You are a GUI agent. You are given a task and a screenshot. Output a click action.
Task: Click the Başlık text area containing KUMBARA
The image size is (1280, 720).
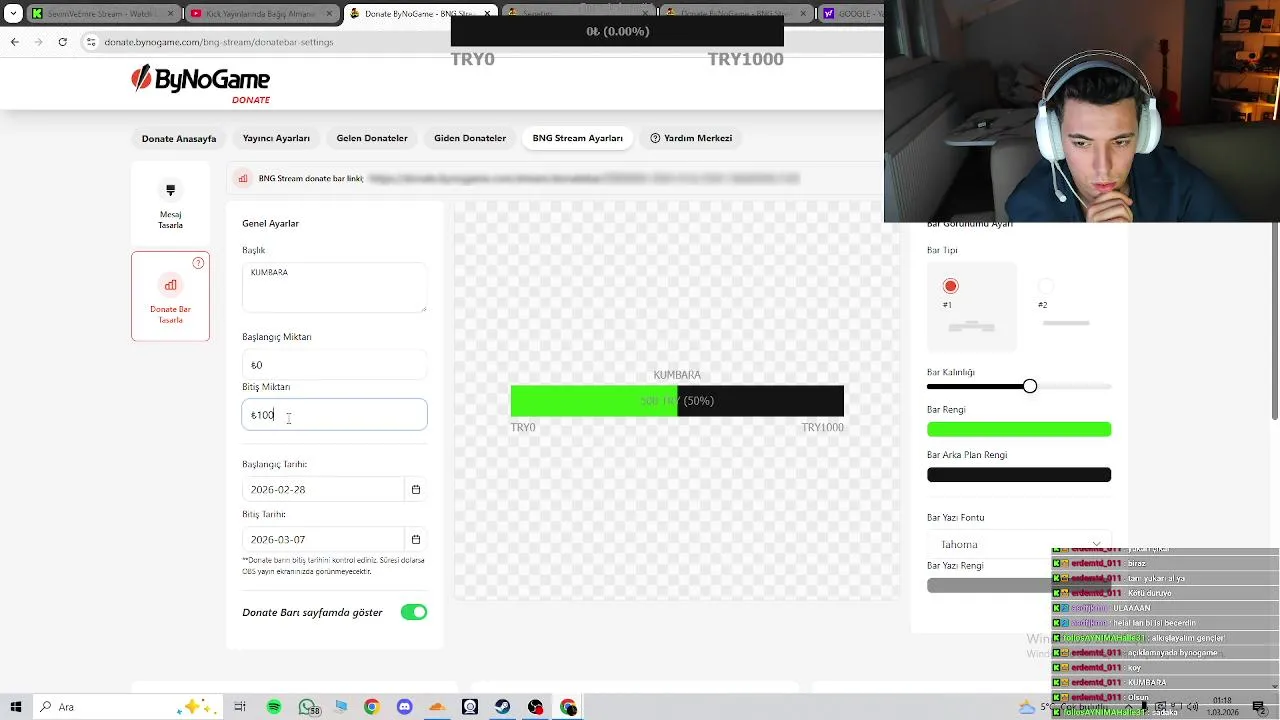[334, 288]
